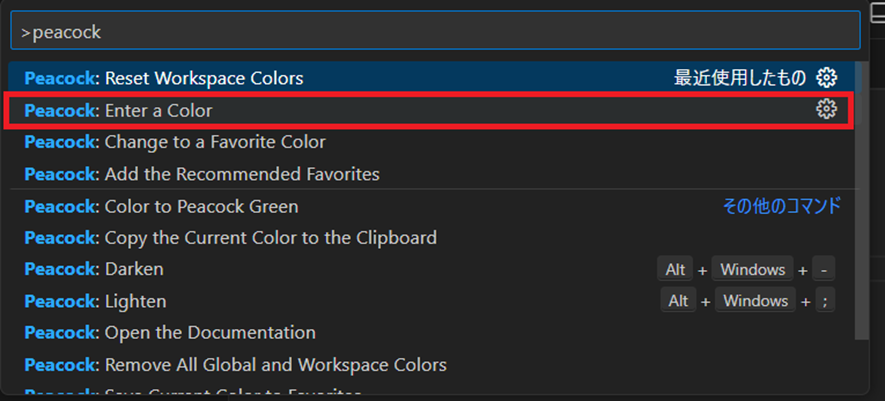
Task: Click the command list vertical scrollbar
Action: [862, 200]
